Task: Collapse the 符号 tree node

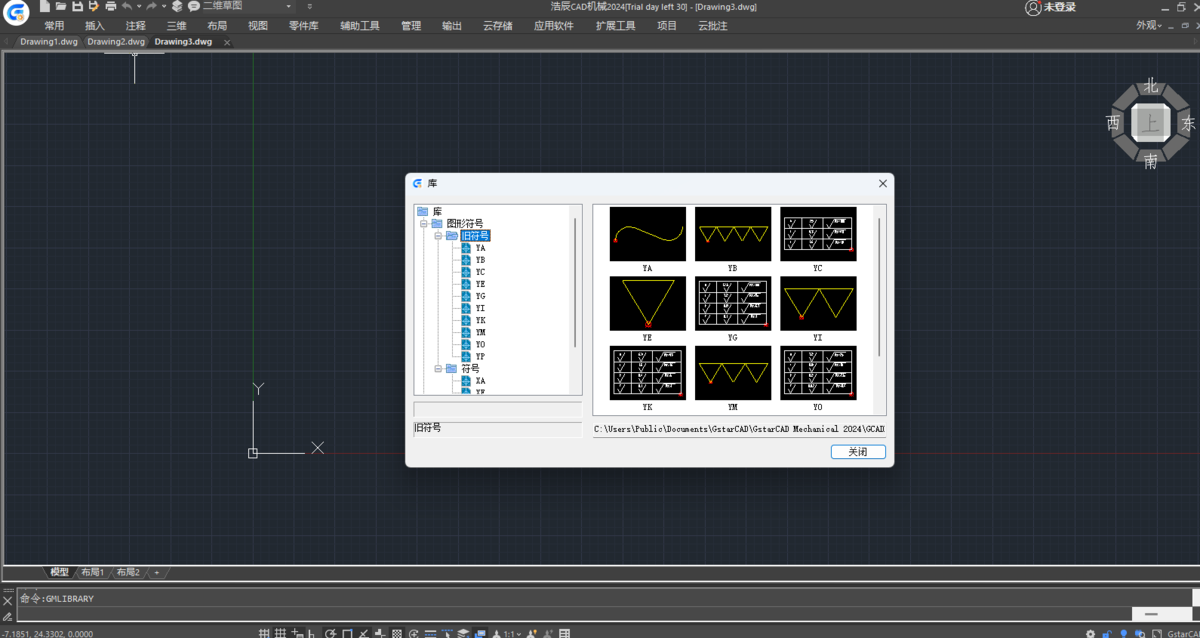Action: [x=438, y=369]
